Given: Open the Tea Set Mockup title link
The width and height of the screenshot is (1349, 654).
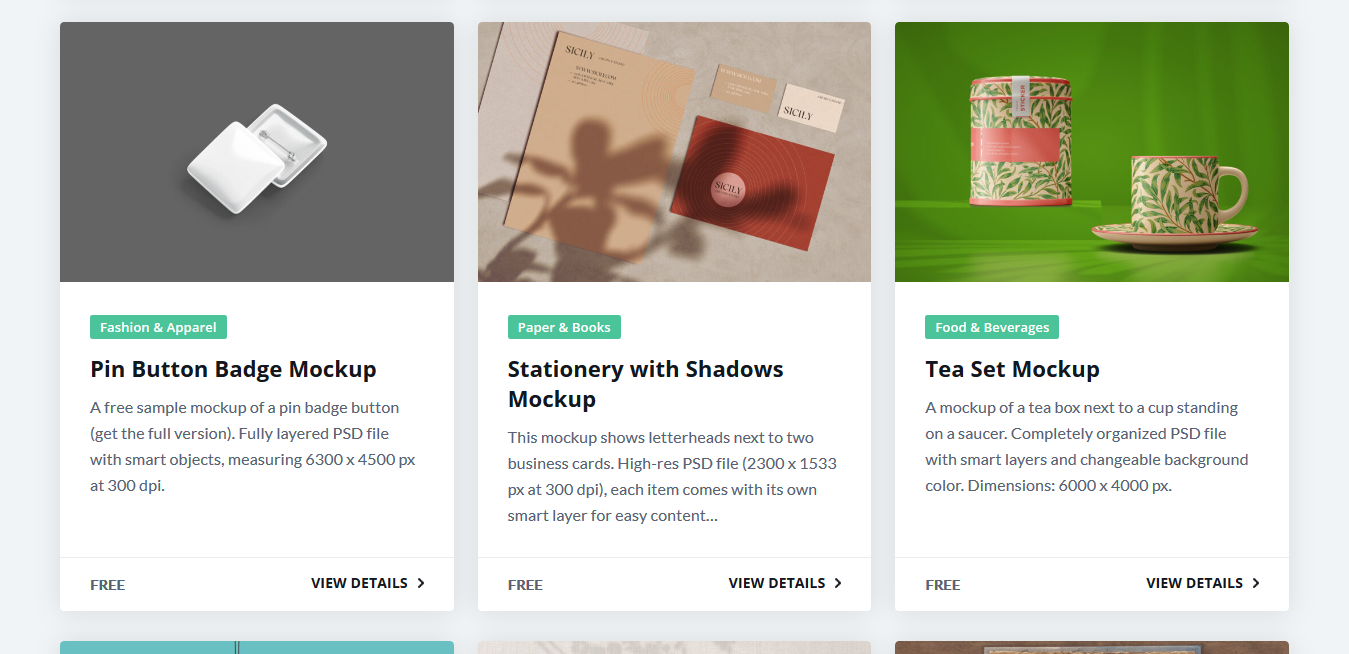Looking at the screenshot, I should [1012, 369].
